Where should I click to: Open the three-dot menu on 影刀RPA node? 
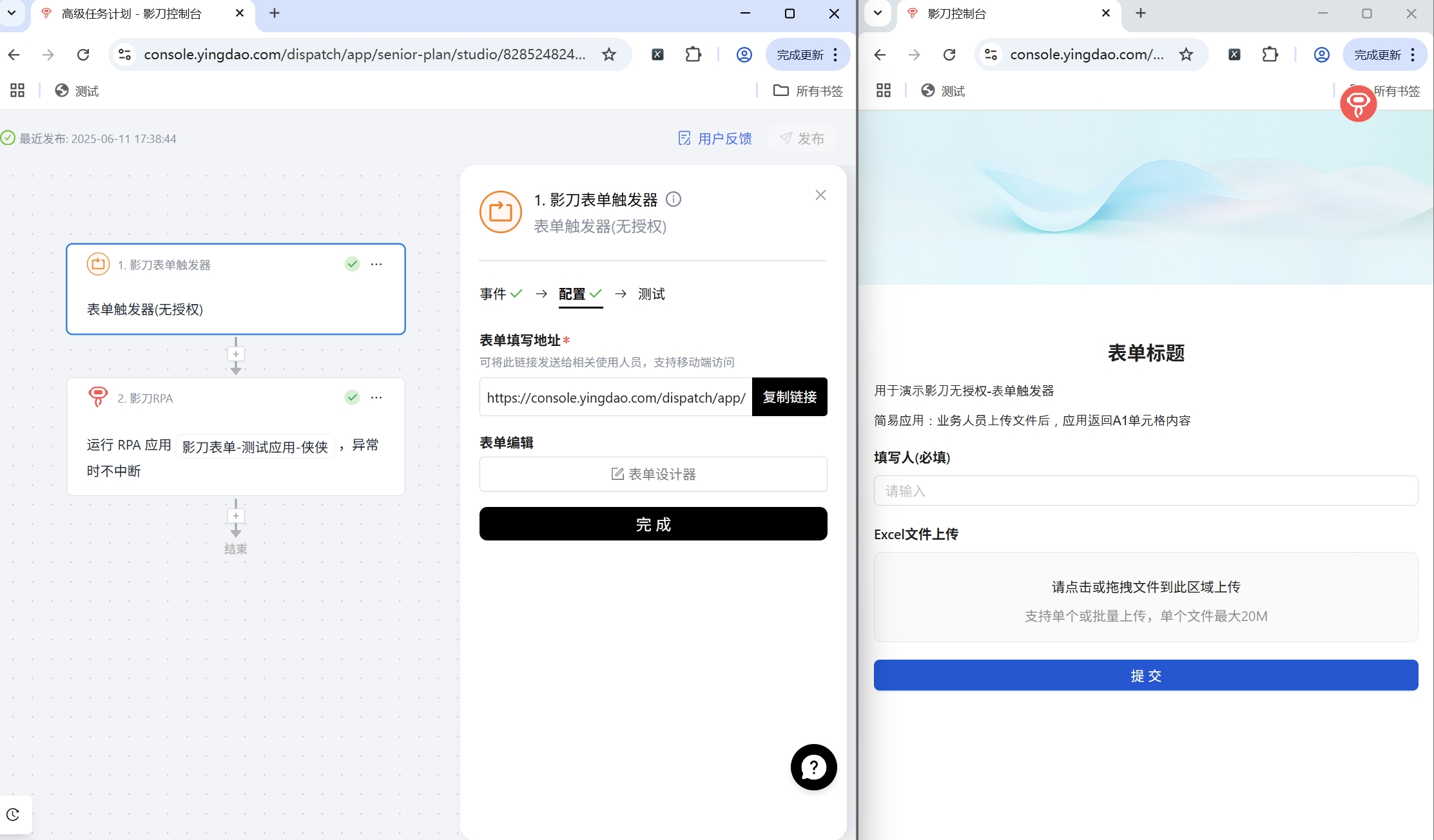(376, 397)
